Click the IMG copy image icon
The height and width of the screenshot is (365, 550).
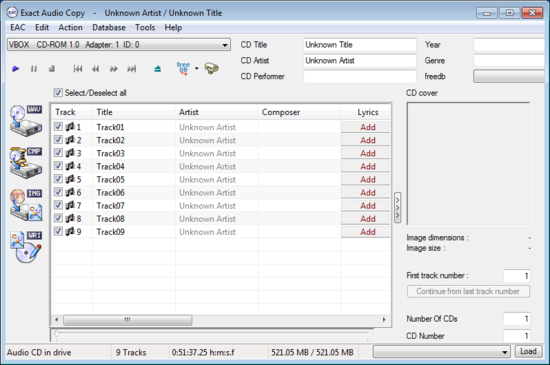26,204
